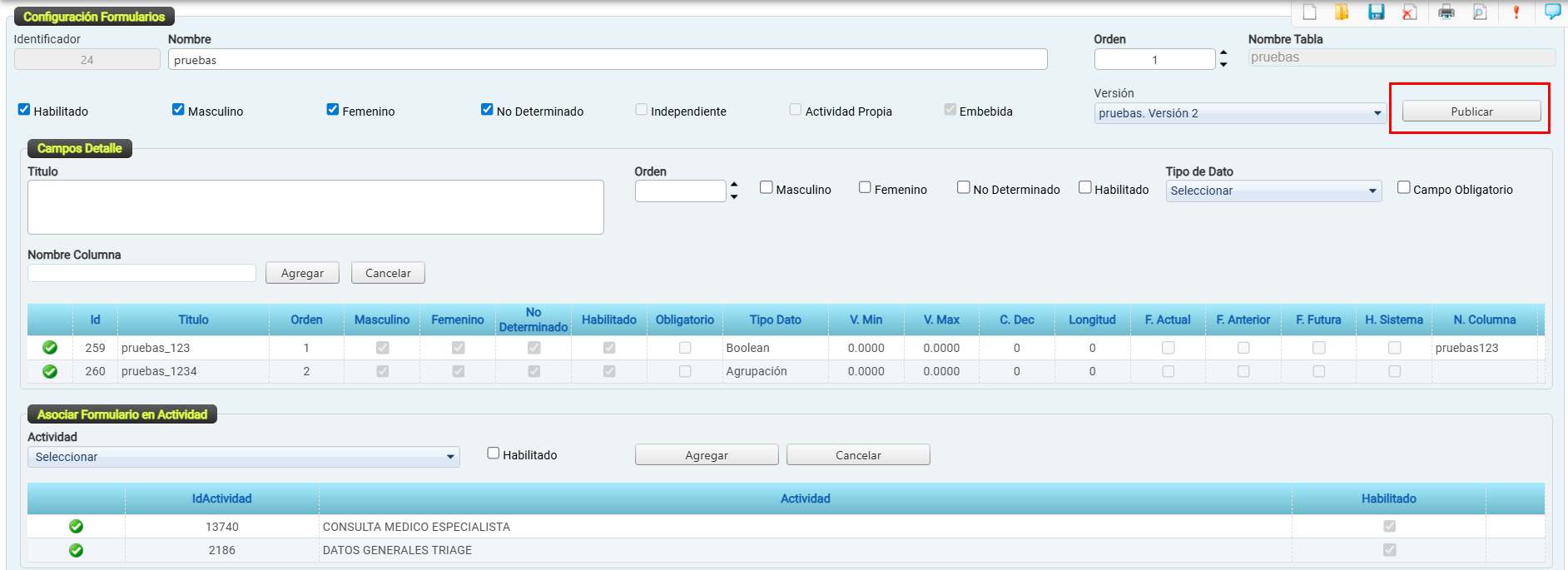1568x570 pixels.
Task: Click green check for CONSULTA MEDICO ESPECIALISTA
Action: tap(76, 527)
